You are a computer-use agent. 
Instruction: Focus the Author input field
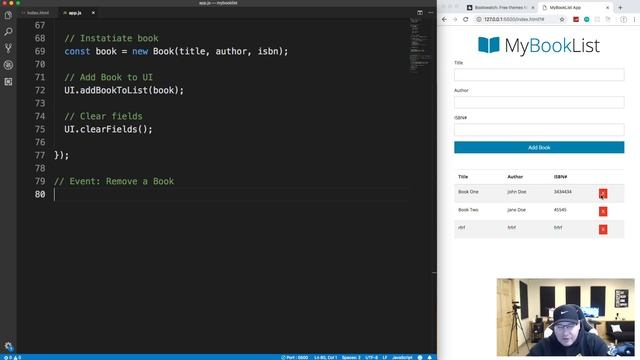pyautogui.click(x=539, y=102)
